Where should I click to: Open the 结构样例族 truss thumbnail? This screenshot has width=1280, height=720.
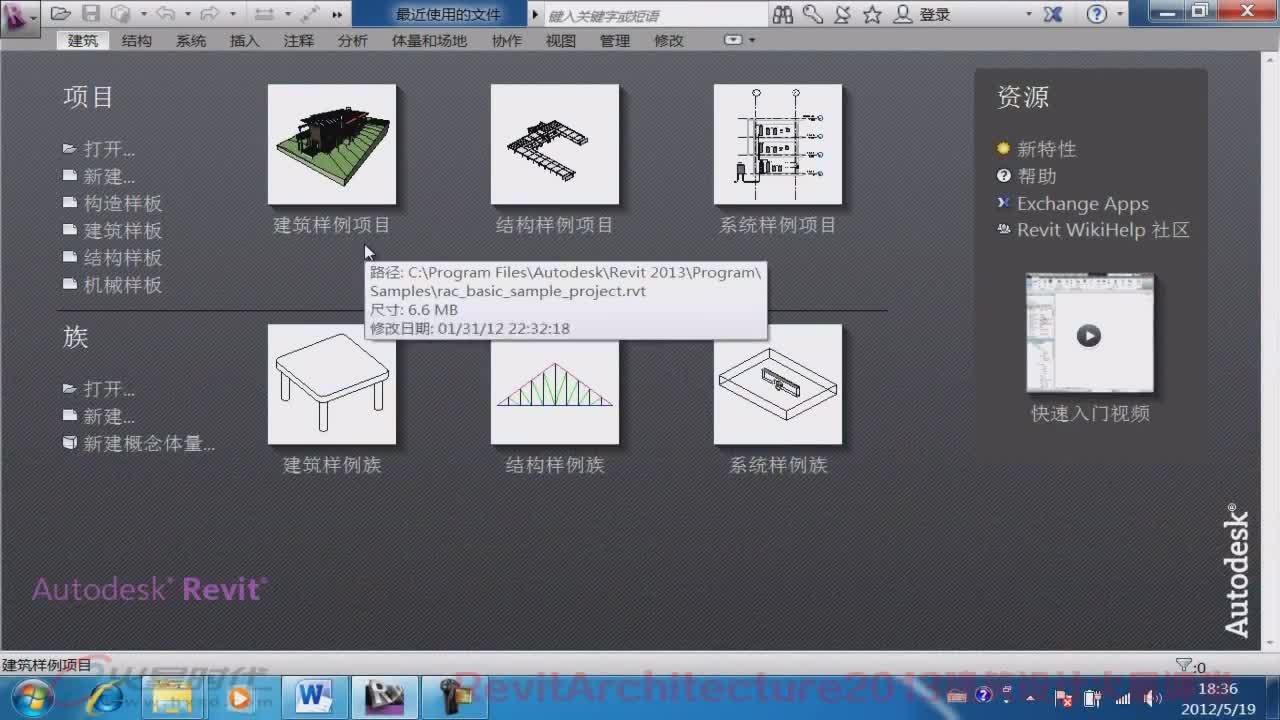click(555, 391)
